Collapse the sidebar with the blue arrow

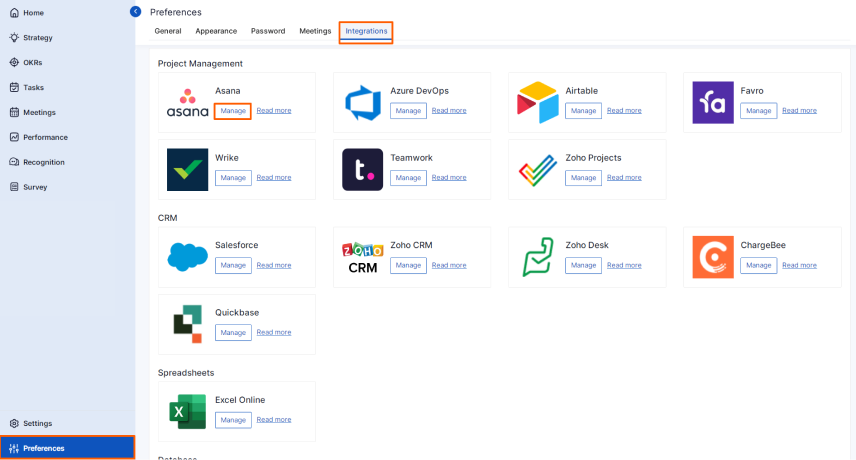[x=135, y=11]
